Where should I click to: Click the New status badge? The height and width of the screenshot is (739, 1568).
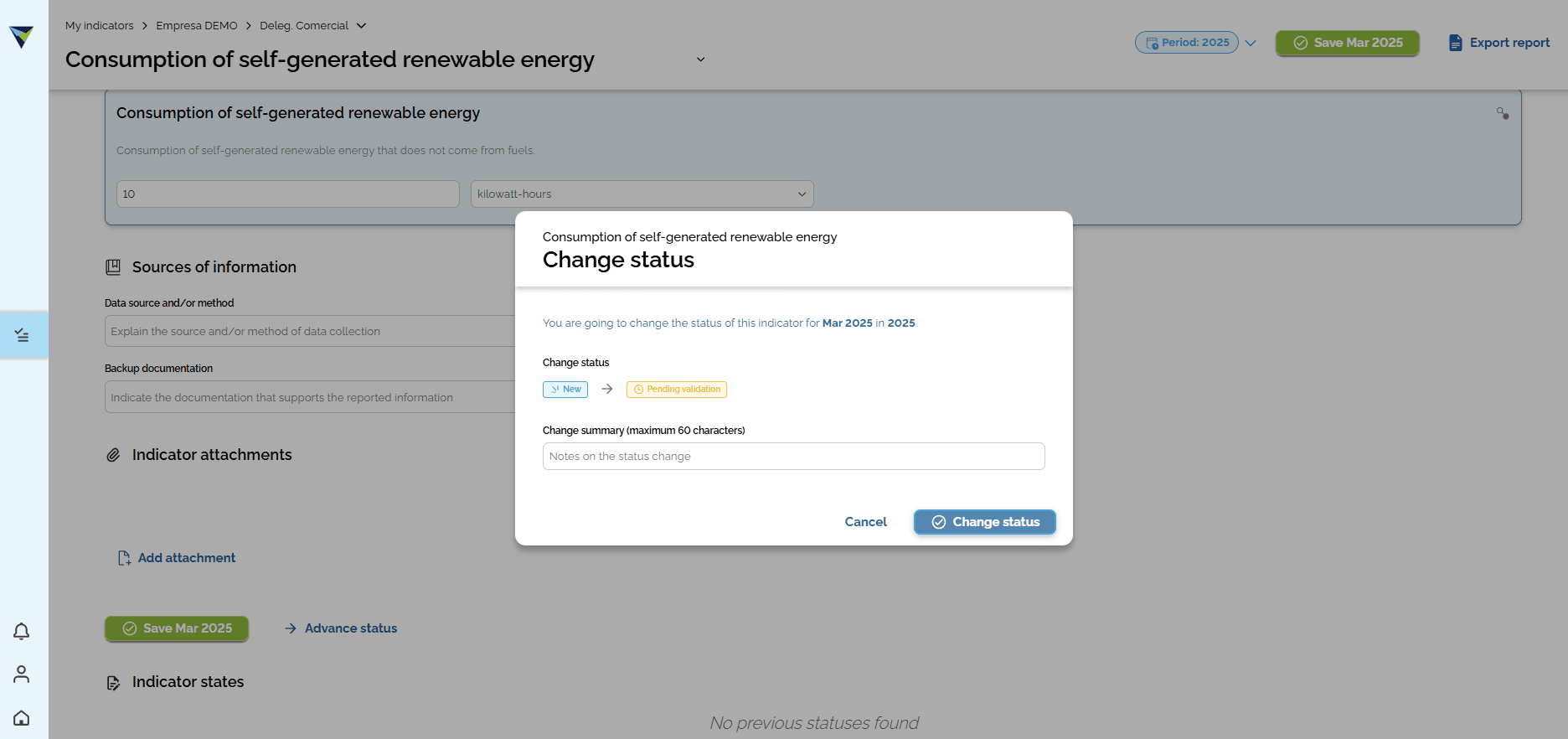pyautogui.click(x=565, y=390)
